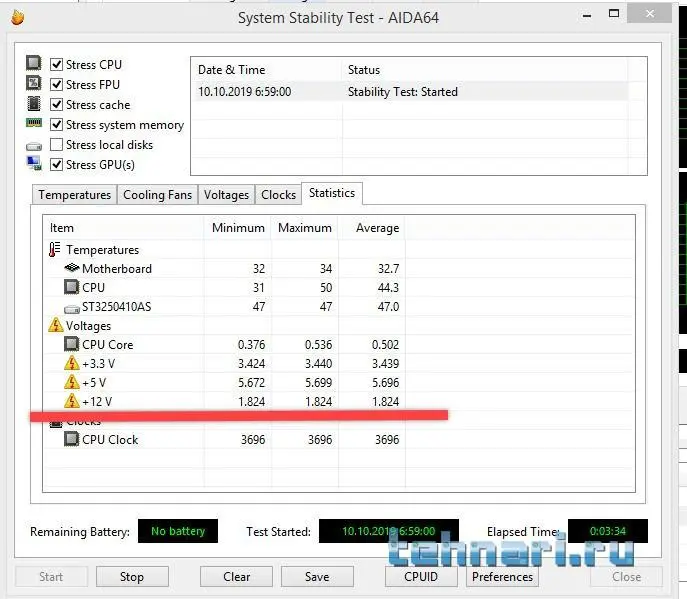Click the CPU chip icon beside Stress CPU
This screenshot has height=599, width=687.
click(x=34, y=63)
